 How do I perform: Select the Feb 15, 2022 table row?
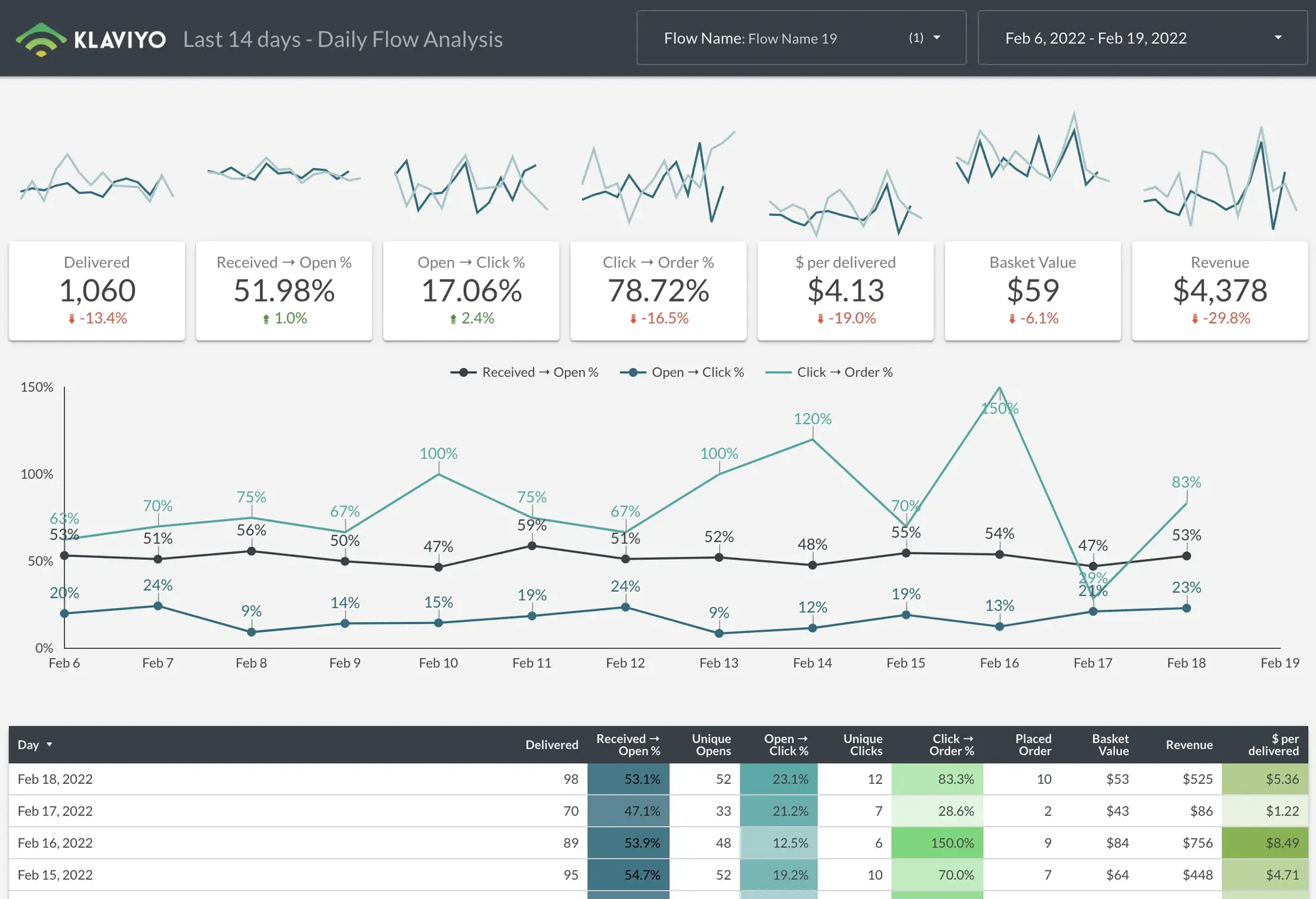click(x=658, y=875)
